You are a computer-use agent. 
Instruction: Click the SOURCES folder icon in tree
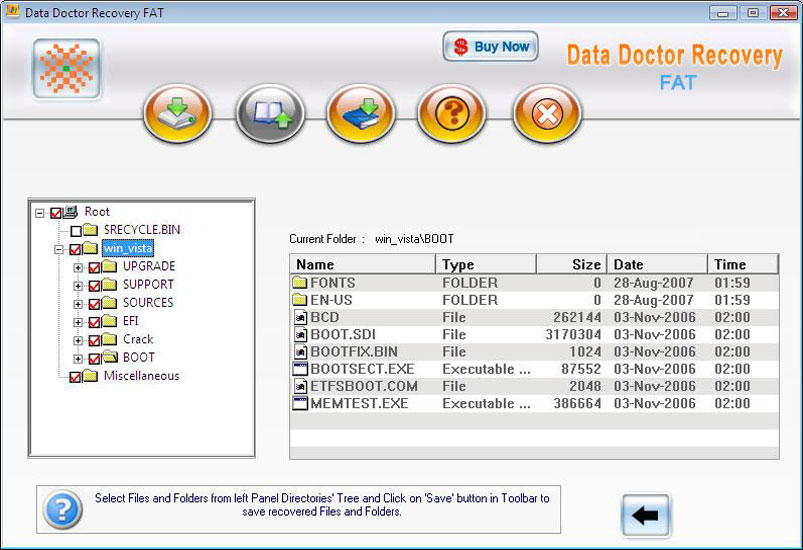coord(109,303)
